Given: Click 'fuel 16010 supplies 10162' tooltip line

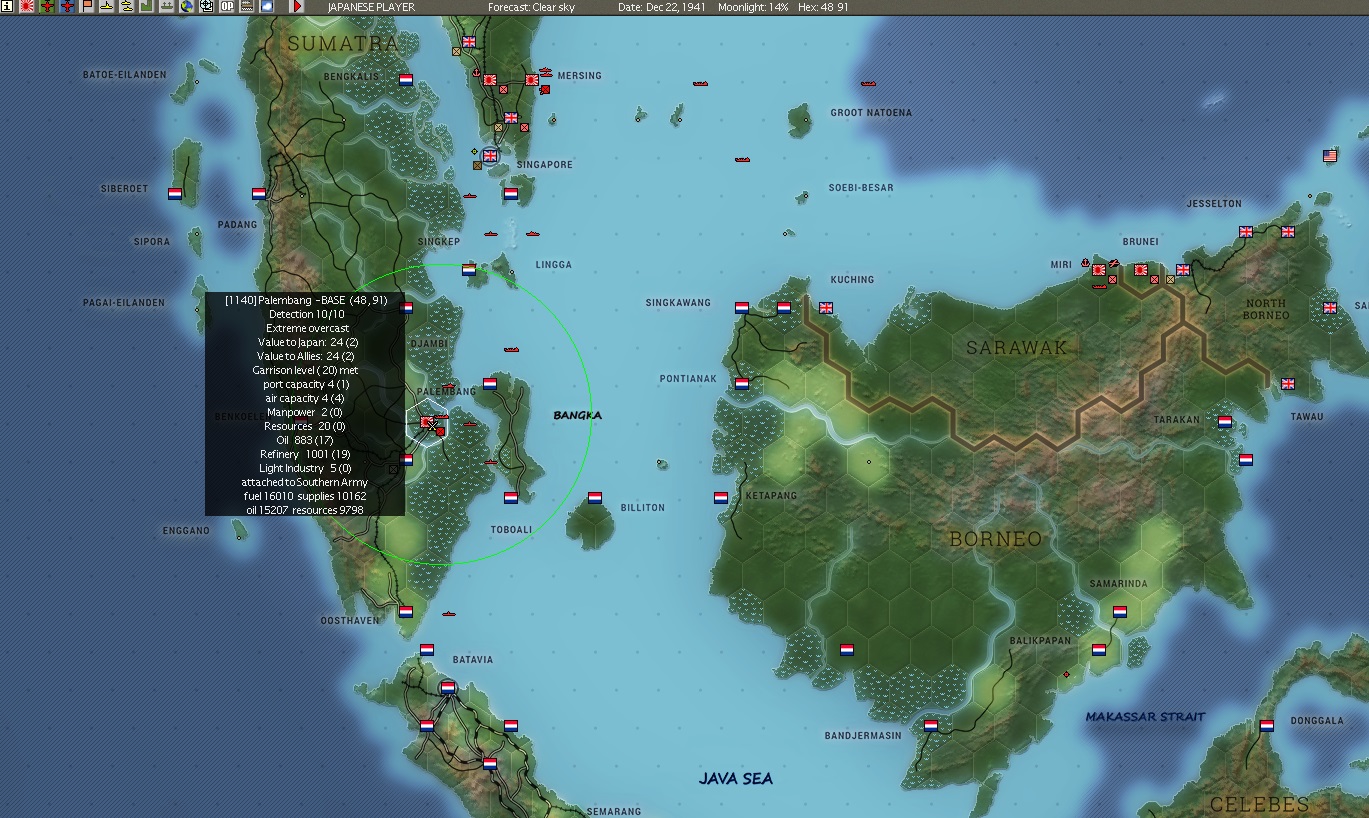Looking at the screenshot, I should pyautogui.click(x=305, y=496).
